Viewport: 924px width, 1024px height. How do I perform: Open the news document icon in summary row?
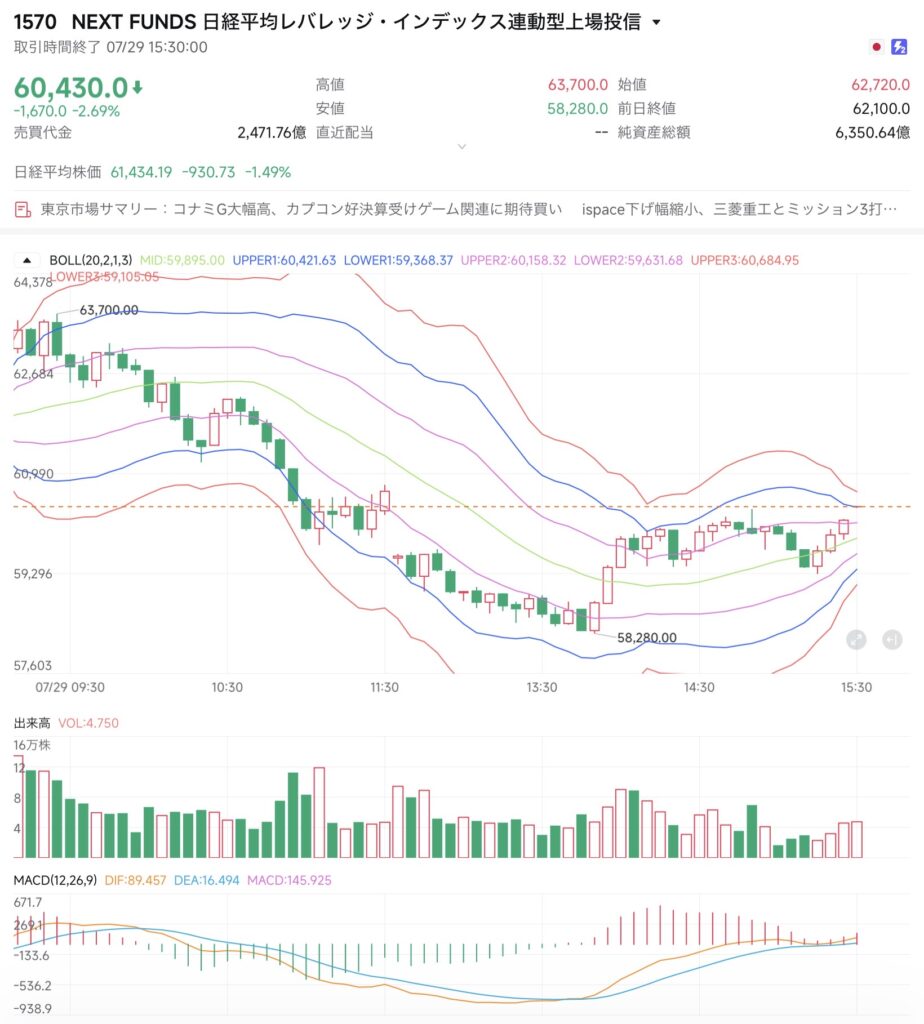(23, 210)
